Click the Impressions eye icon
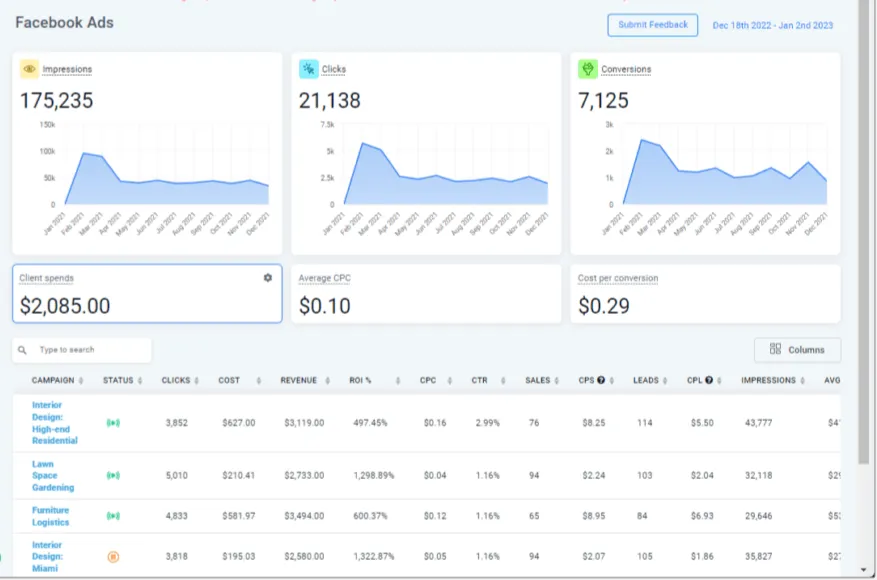The height and width of the screenshot is (580, 877). pos(29,69)
